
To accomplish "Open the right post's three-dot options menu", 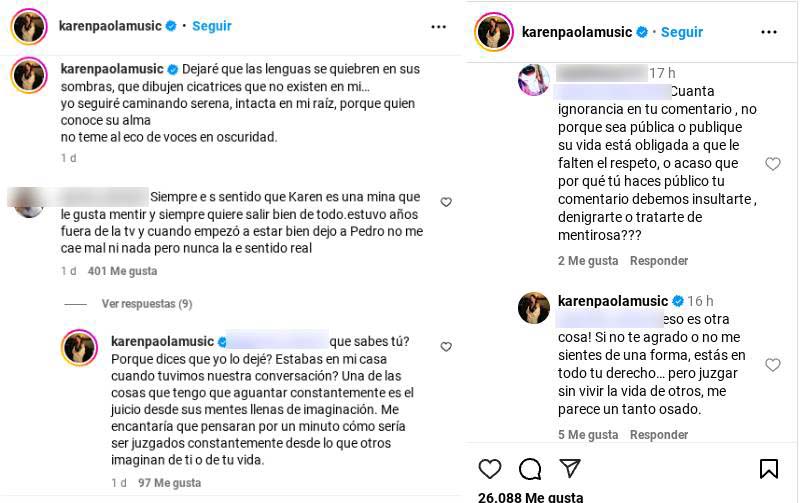I will (769, 32).
